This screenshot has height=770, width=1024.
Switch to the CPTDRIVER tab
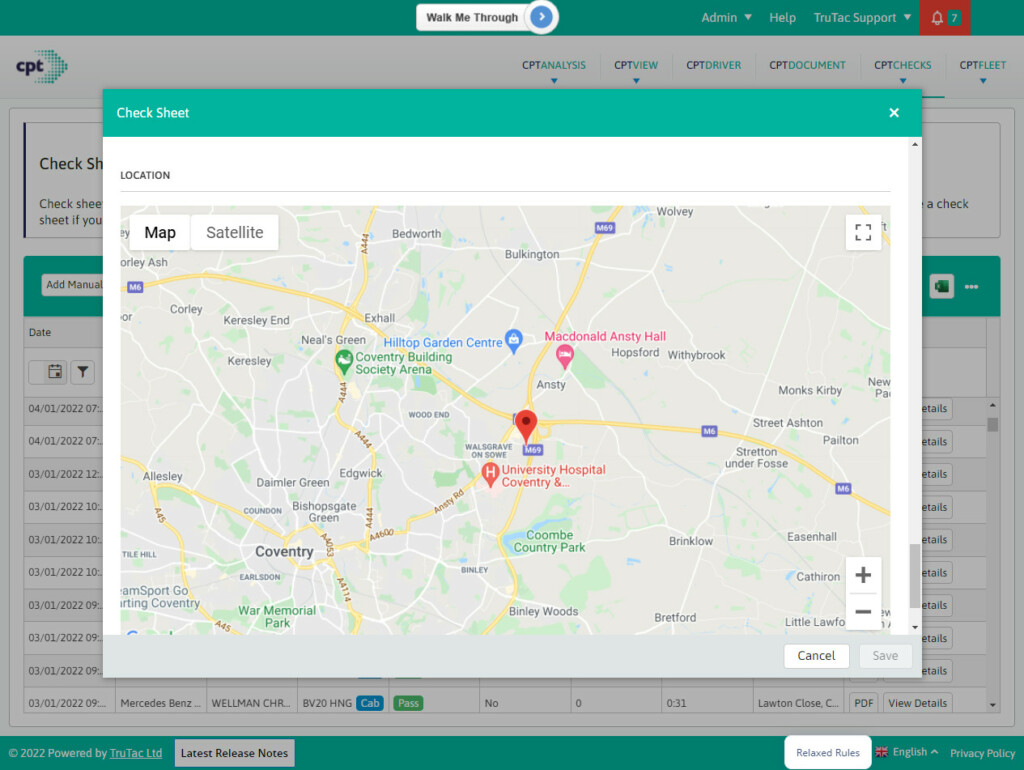(x=713, y=65)
